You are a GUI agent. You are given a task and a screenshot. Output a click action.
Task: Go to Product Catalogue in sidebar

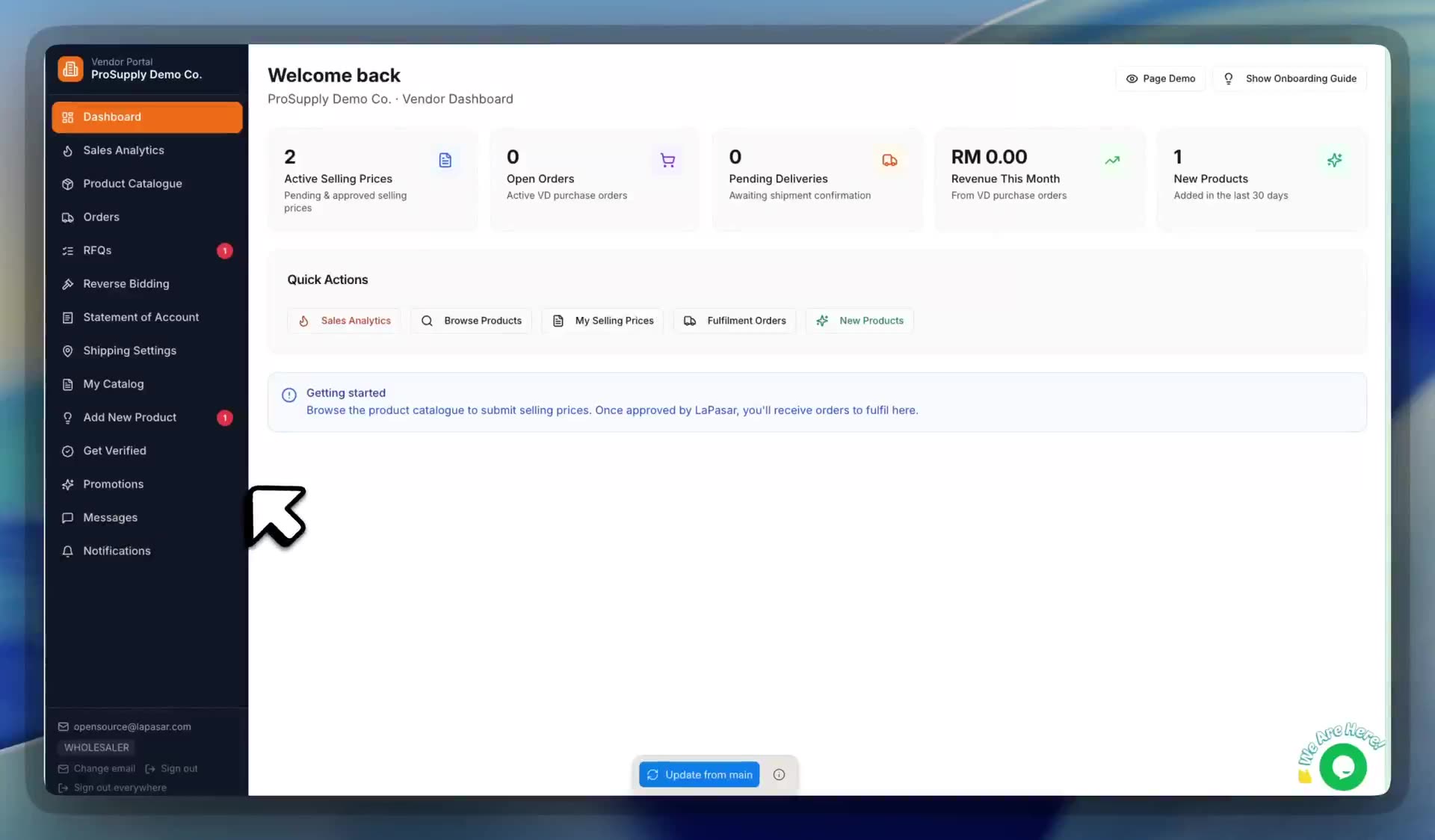(x=147, y=184)
